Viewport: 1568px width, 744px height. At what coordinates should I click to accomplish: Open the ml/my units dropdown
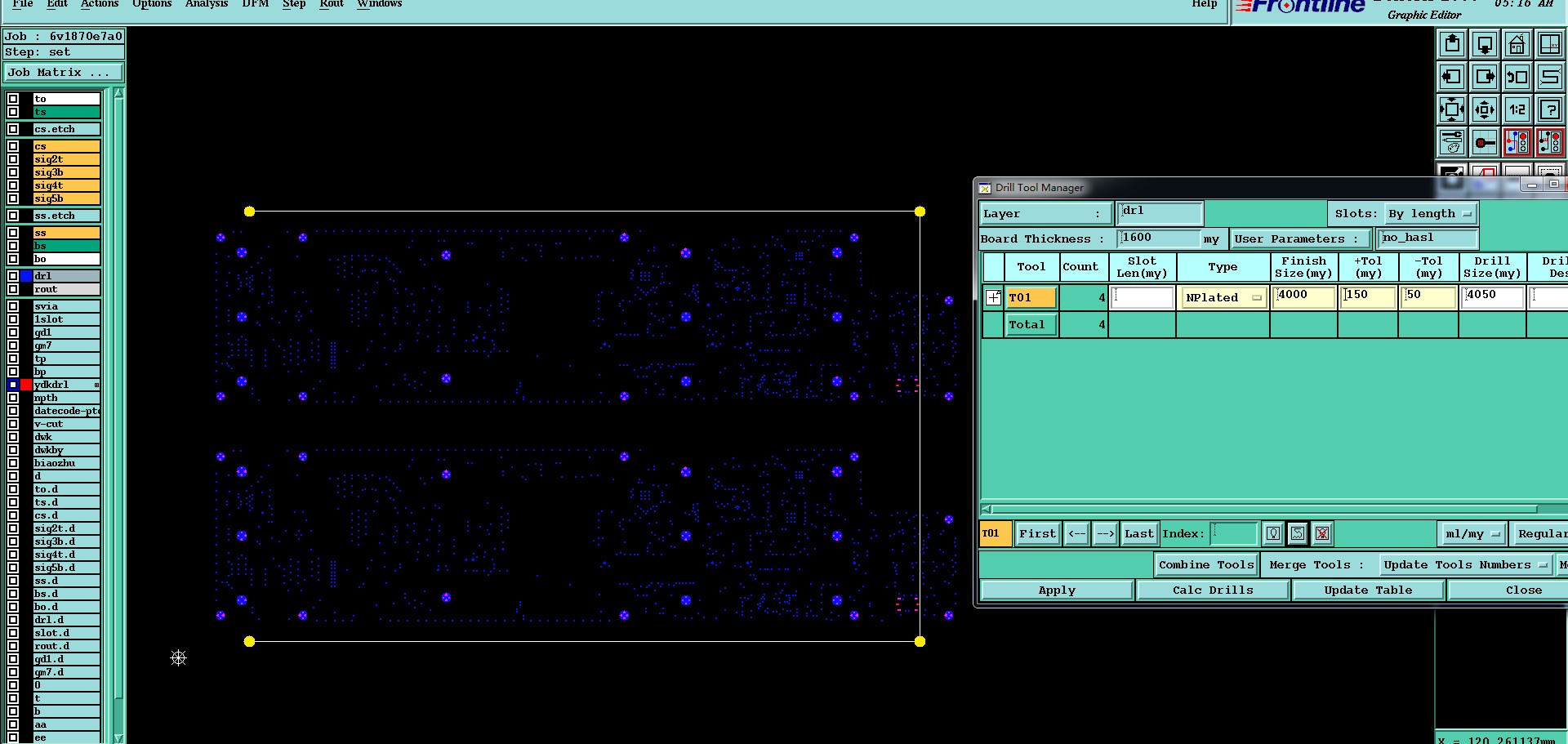(x=1472, y=533)
